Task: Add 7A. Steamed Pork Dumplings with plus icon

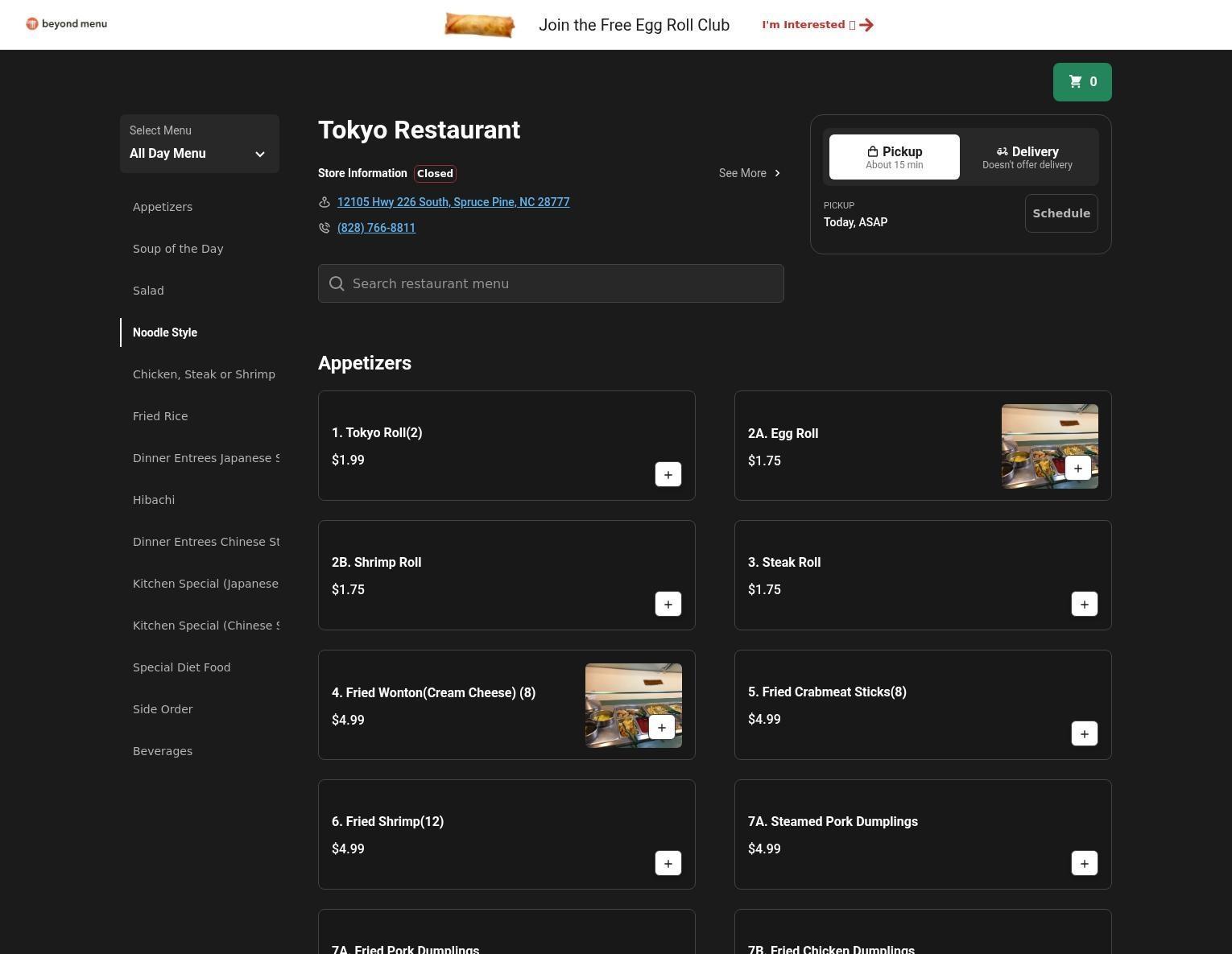Action: coord(1084,864)
